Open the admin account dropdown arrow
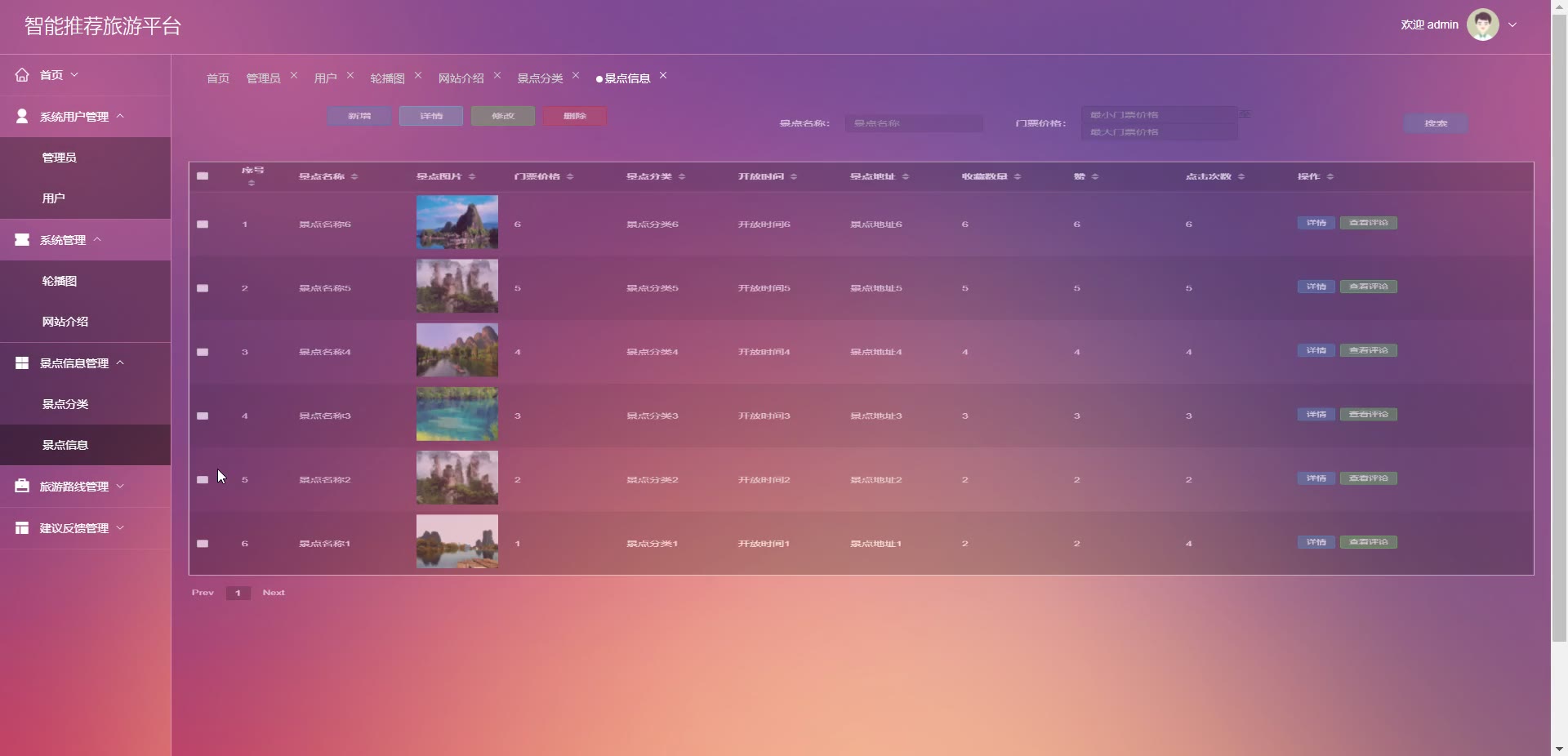The height and width of the screenshot is (756, 1568). tap(1512, 24)
